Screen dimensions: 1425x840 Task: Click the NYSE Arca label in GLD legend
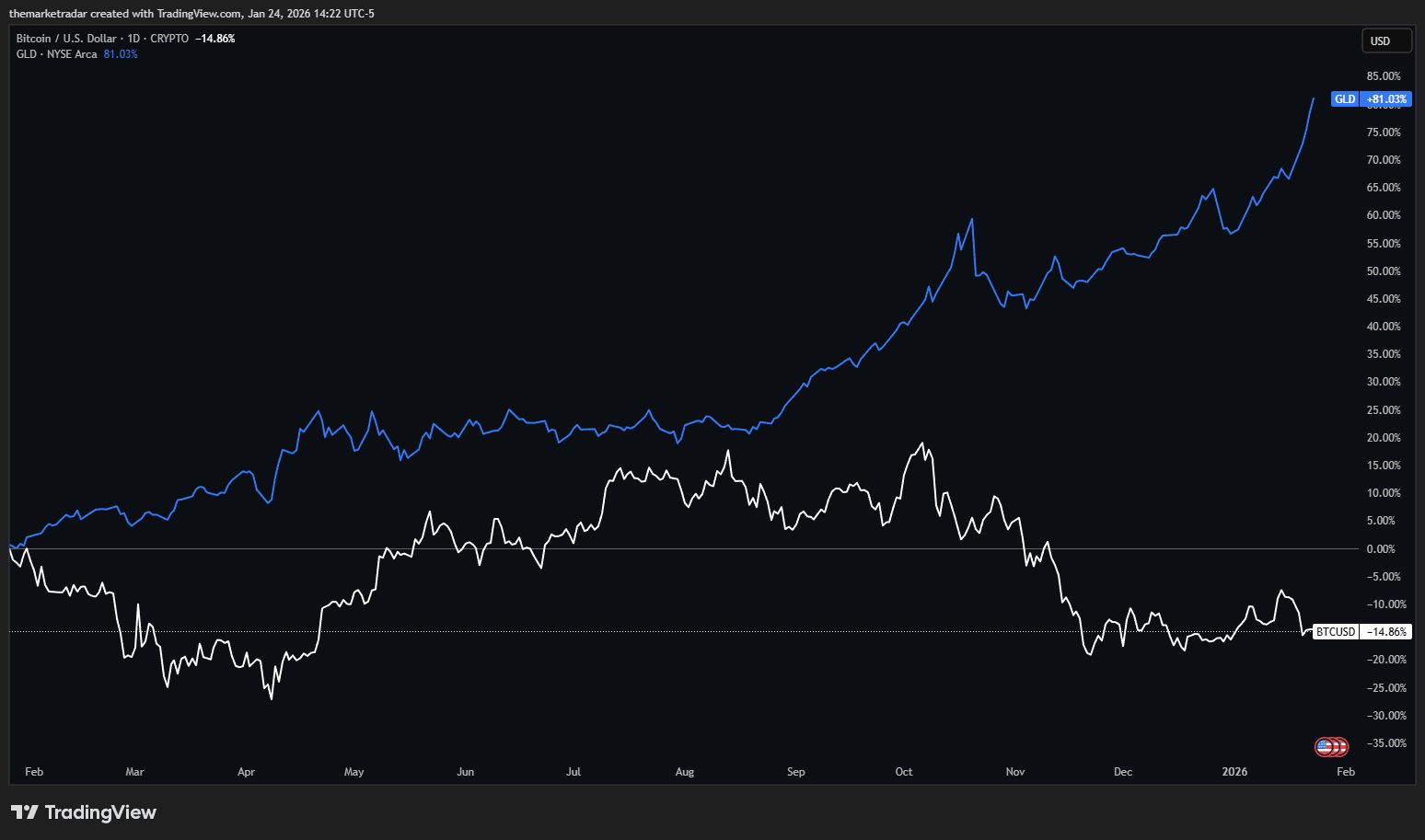(73, 53)
